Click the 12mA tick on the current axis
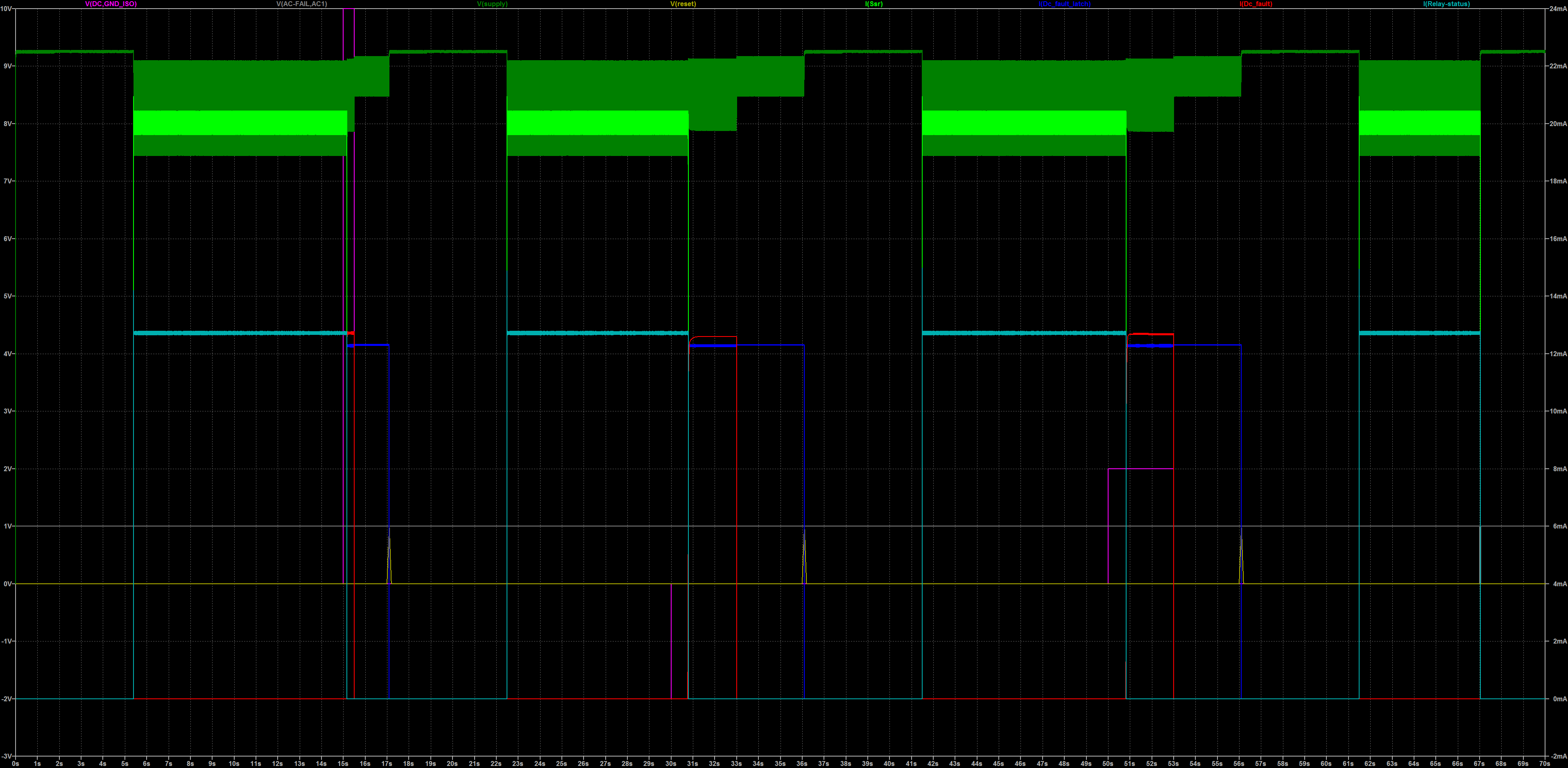Screen dimensions: 1568x768 [x=1558, y=354]
